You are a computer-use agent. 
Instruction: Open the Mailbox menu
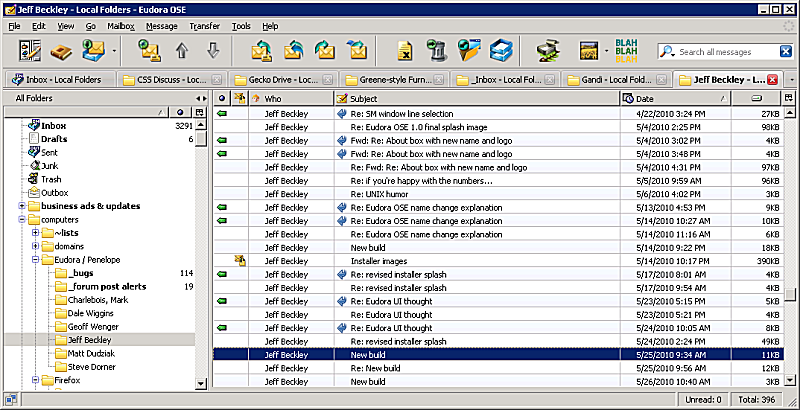121,25
